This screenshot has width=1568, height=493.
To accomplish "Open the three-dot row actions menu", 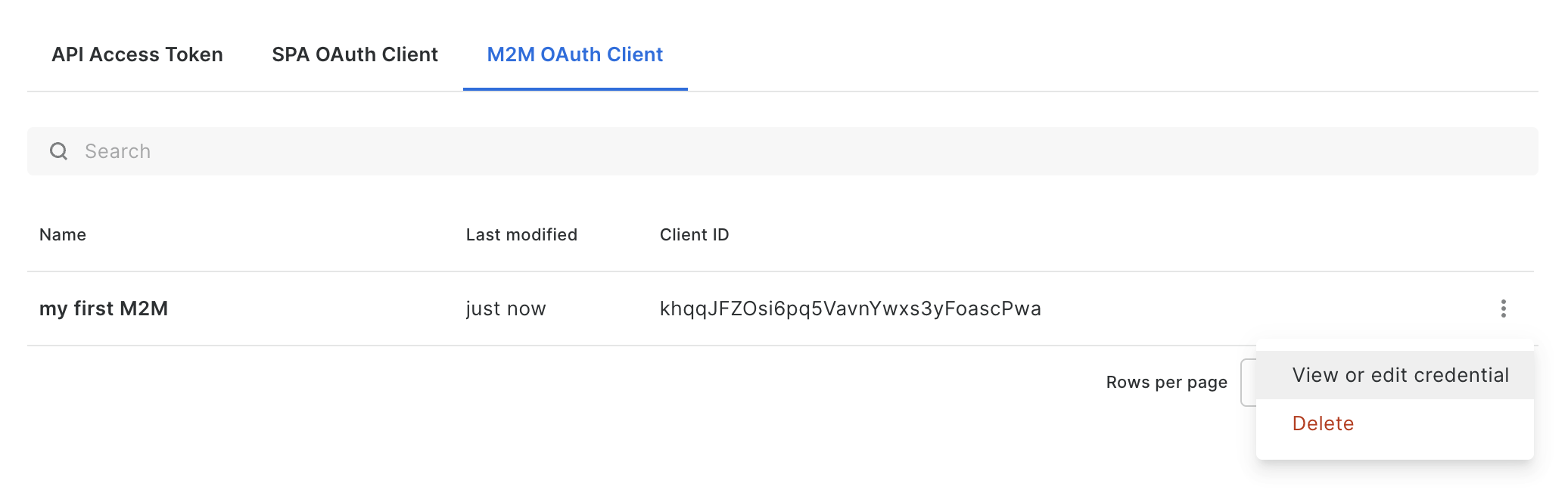I will click(1503, 309).
